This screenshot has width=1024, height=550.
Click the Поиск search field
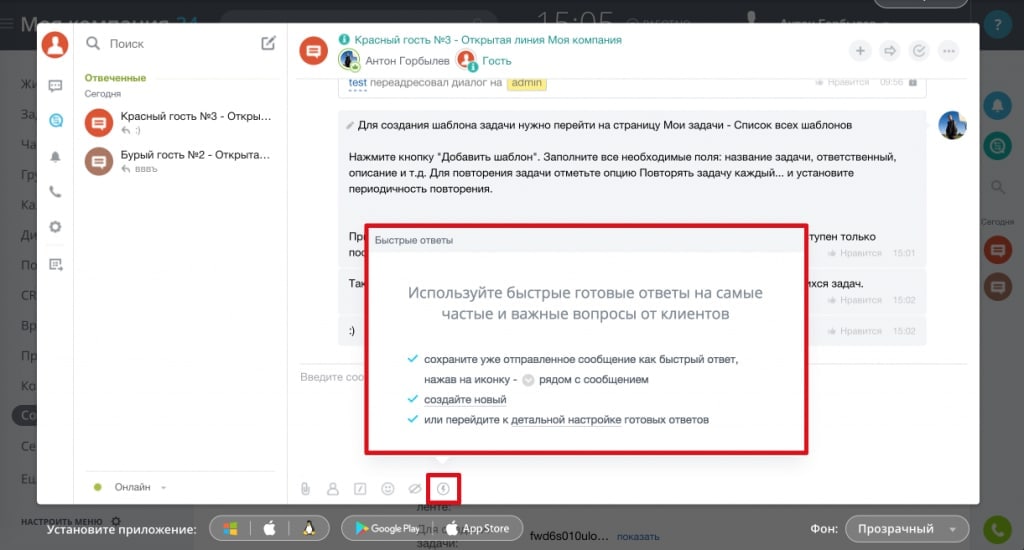click(170, 44)
